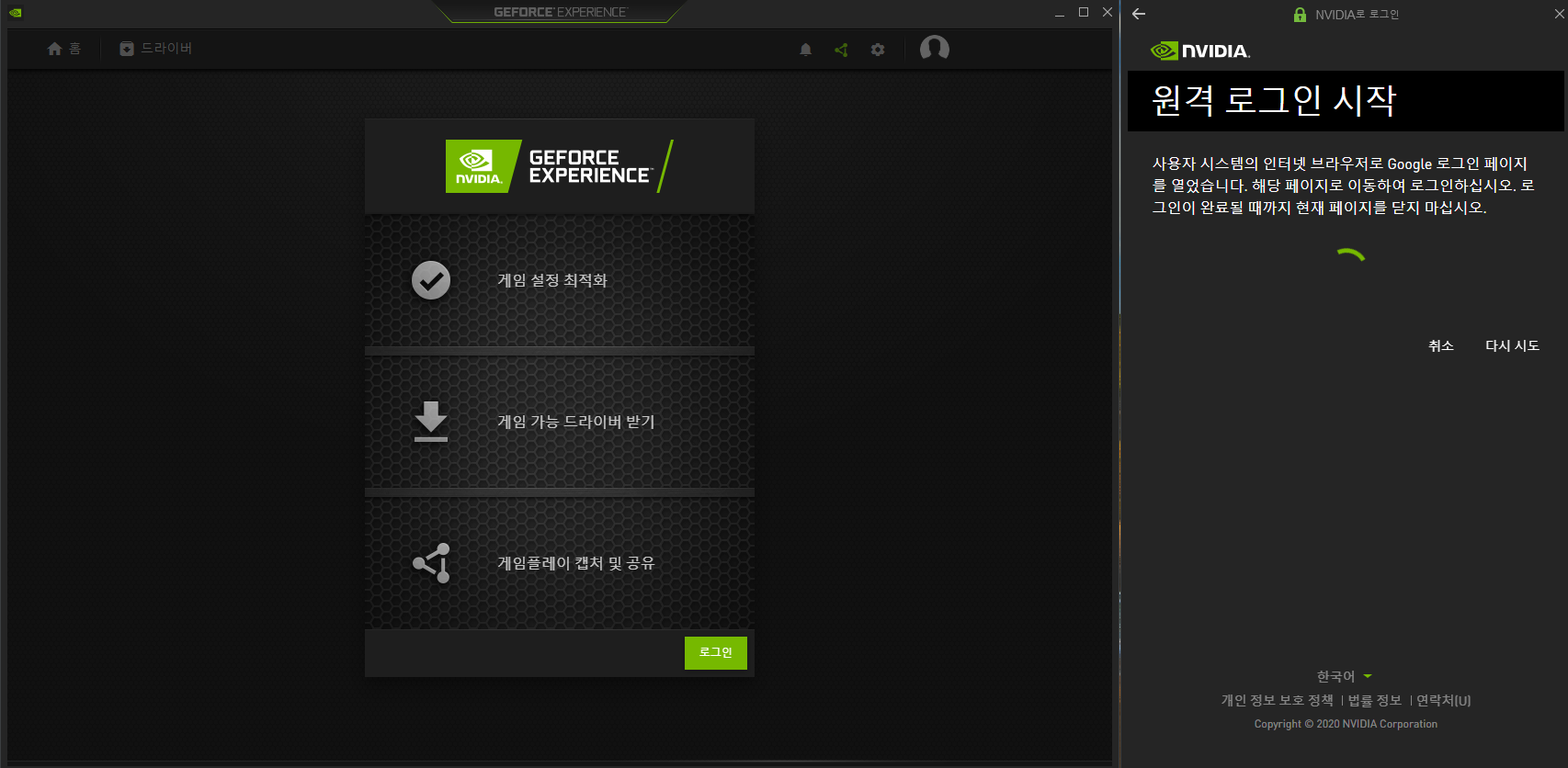Click the green Login button

[716, 653]
